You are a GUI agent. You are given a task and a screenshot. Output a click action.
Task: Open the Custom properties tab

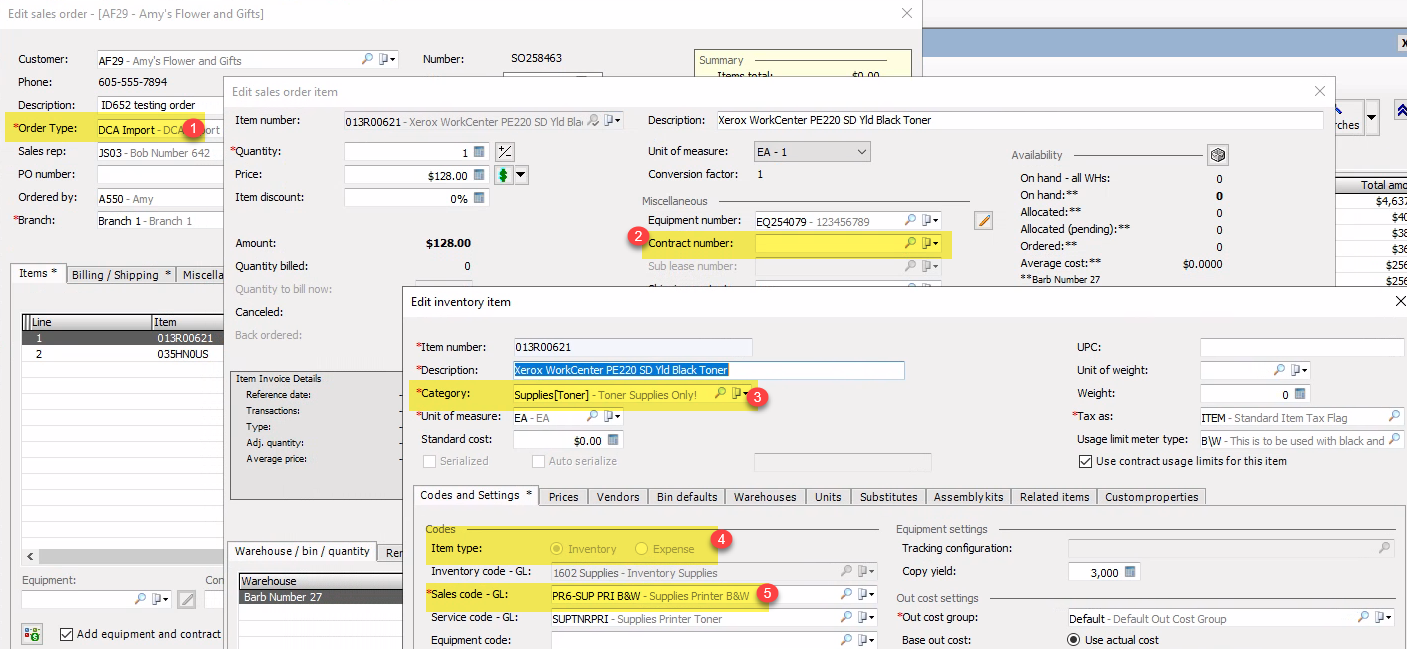pyautogui.click(x=1151, y=496)
